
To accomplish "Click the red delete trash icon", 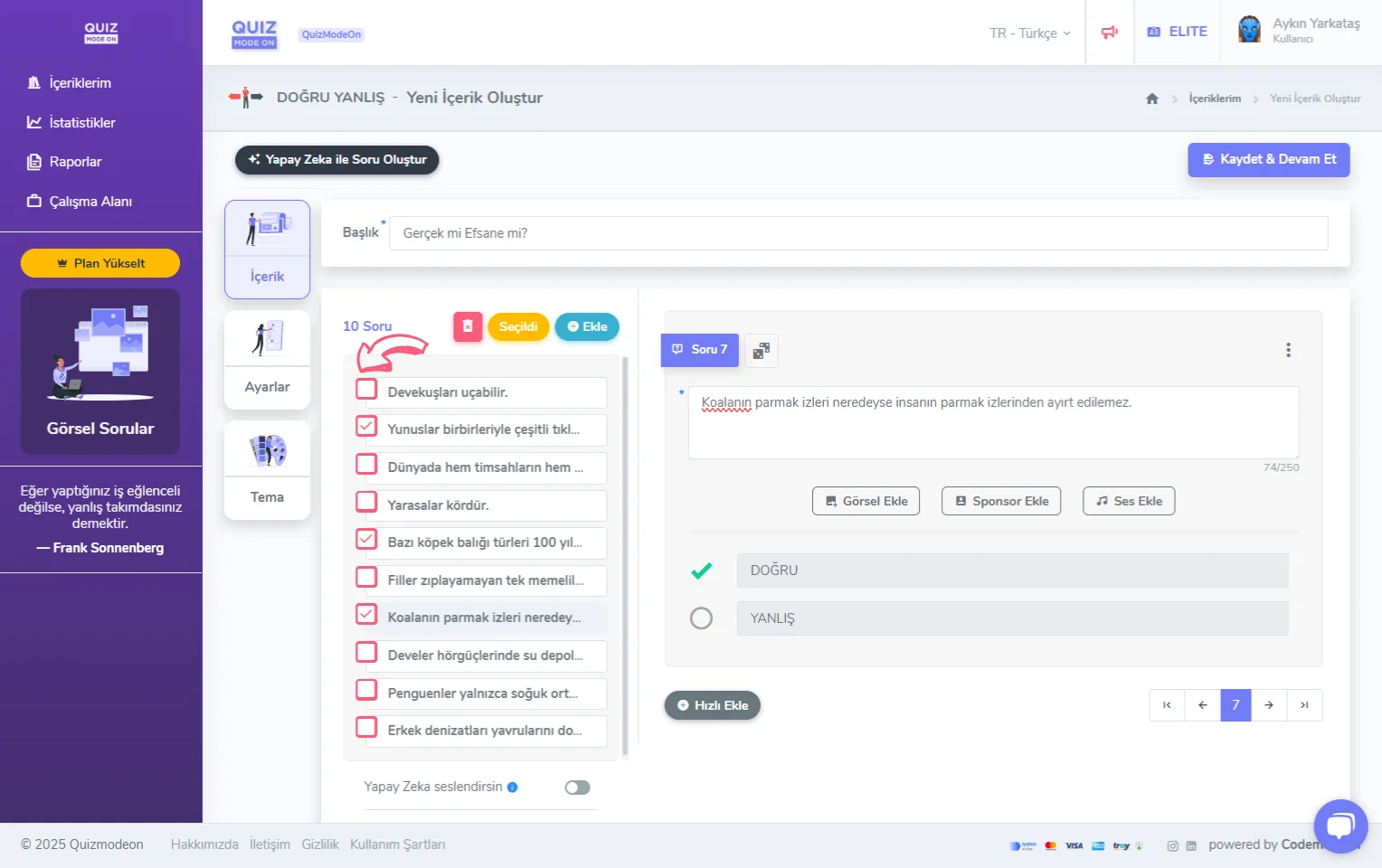I will coord(468,326).
